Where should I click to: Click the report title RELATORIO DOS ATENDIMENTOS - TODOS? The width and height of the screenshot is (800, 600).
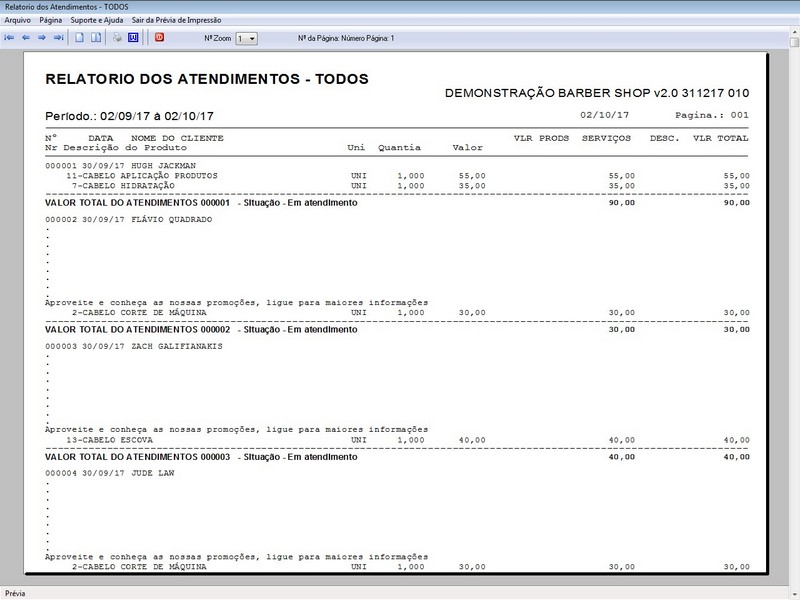207,79
